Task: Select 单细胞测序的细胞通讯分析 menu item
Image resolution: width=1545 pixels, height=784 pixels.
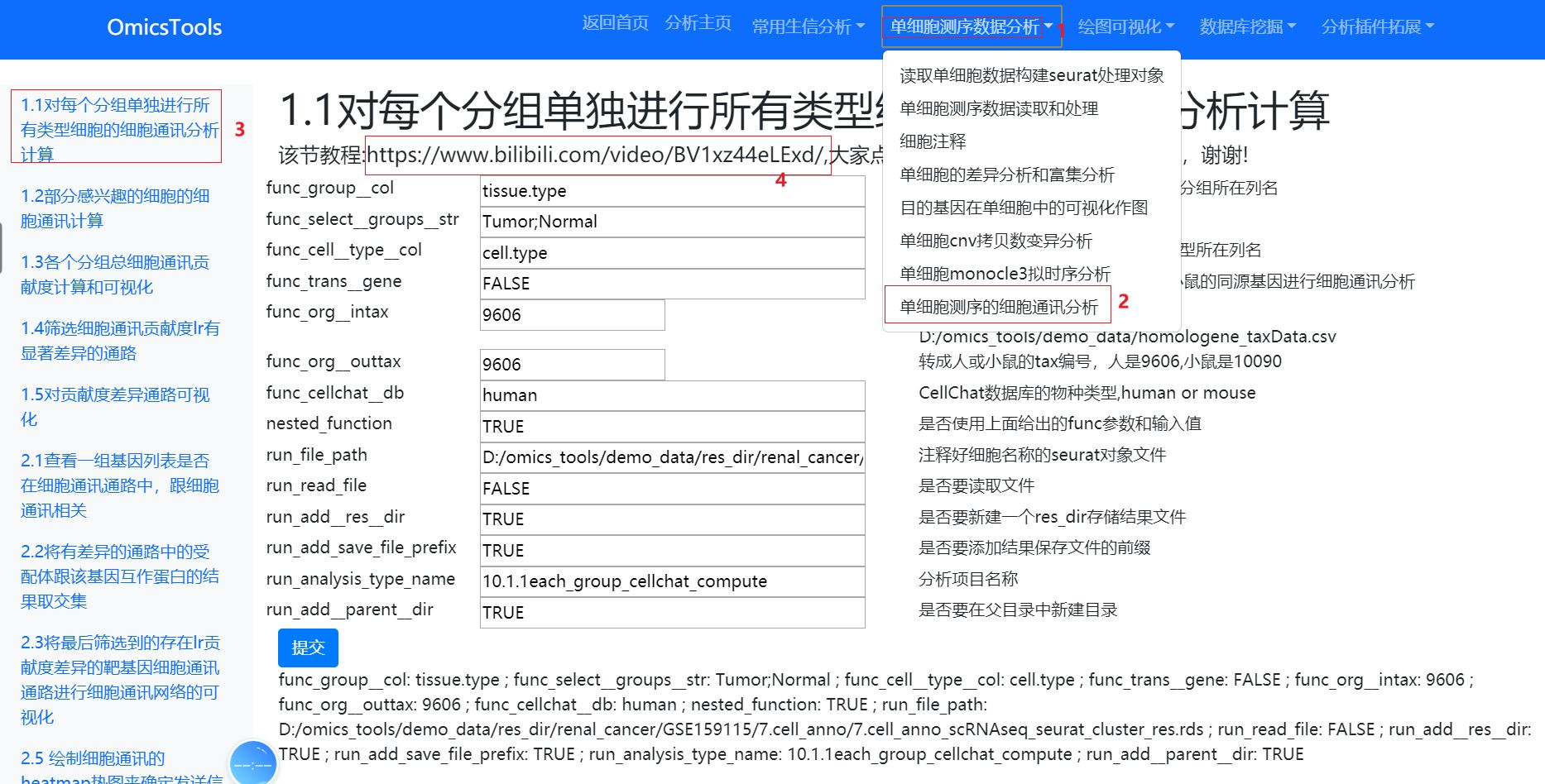Action: (x=999, y=307)
